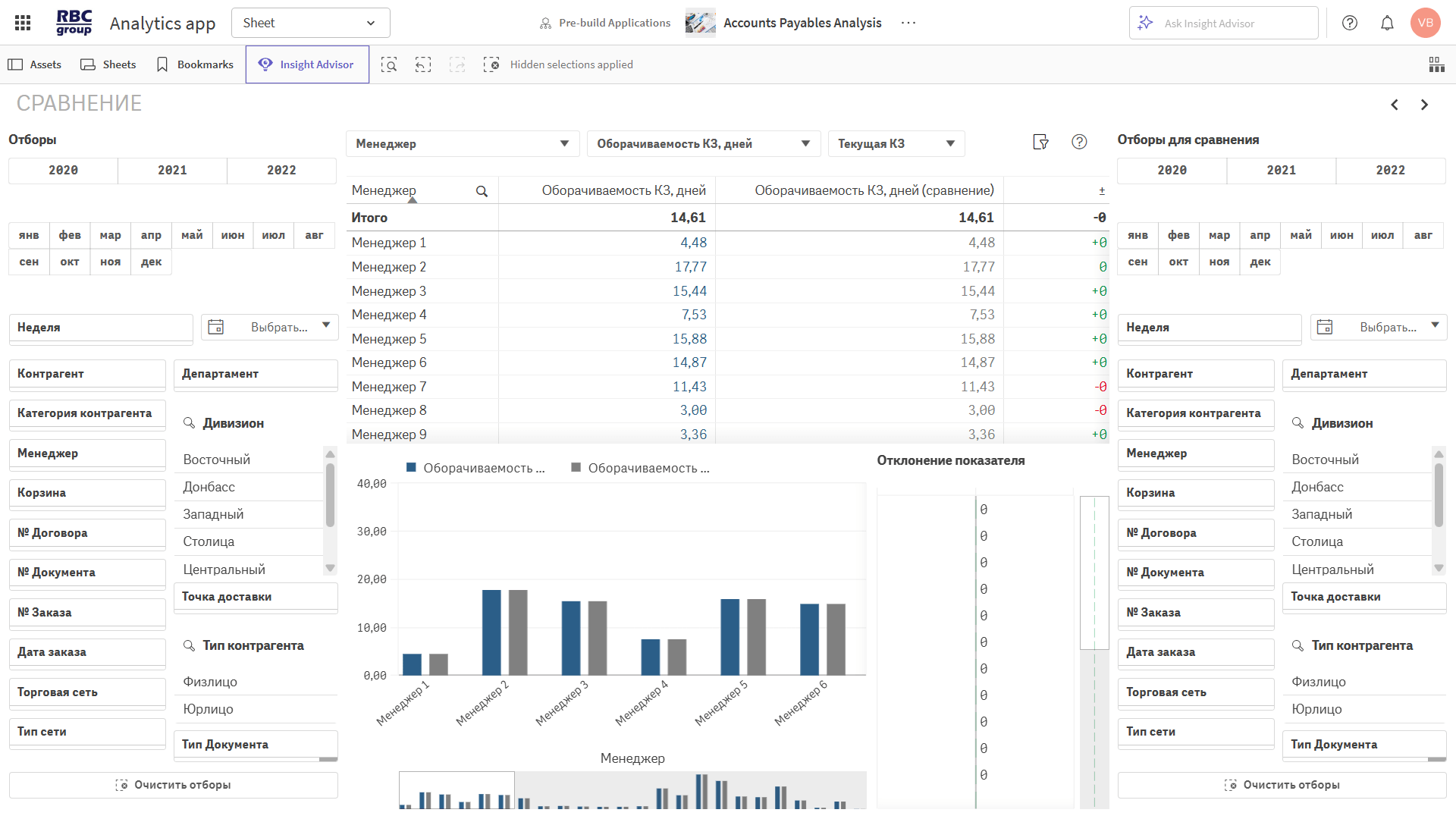Open the Bookmarks menu
The height and width of the screenshot is (819, 1456).
coord(195,64)
